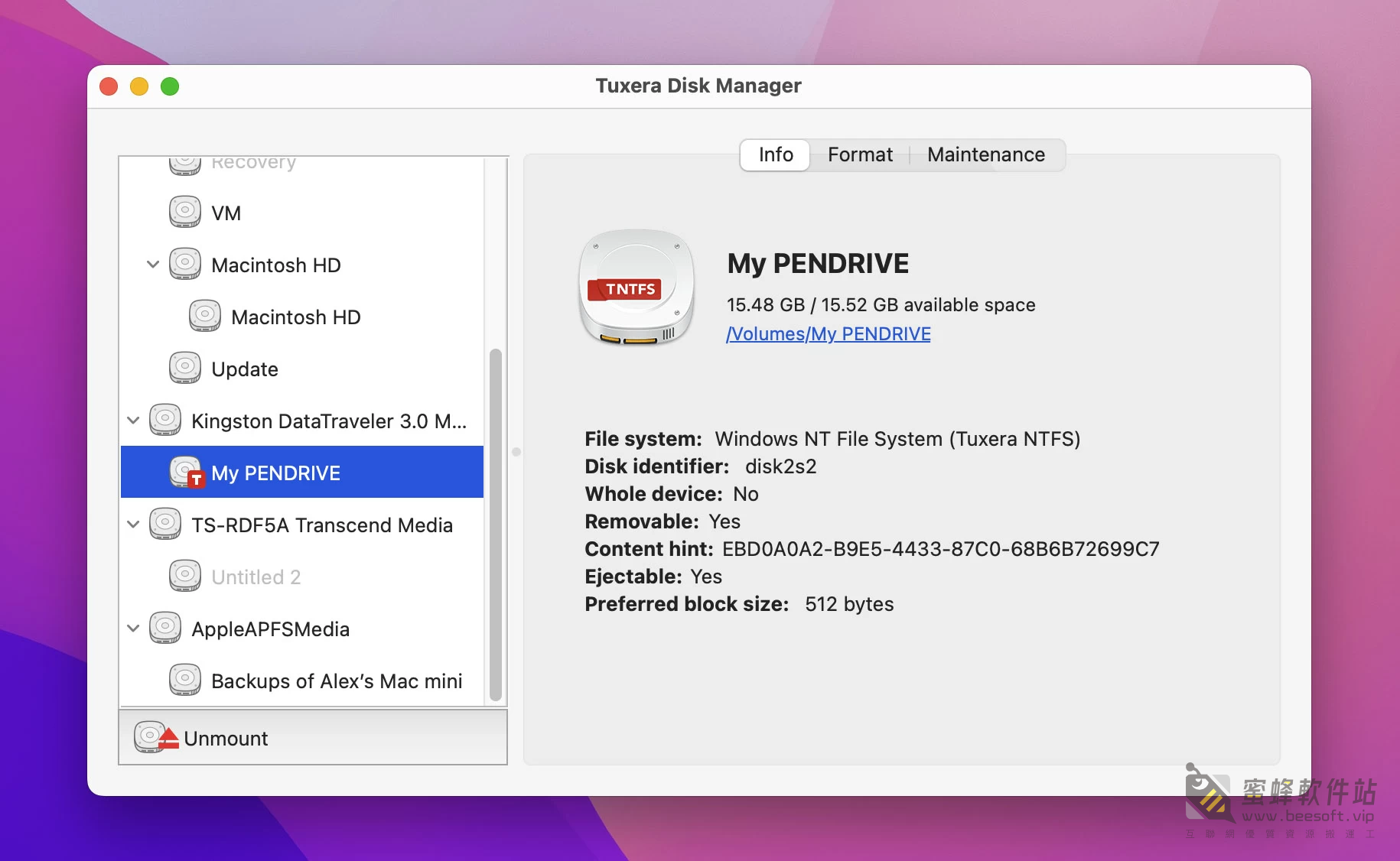Image resolution: width=1400 pixels, height=861 pixels.
Task: Click the AppleAPFSMedia drive icon
Action: point(165,629)
